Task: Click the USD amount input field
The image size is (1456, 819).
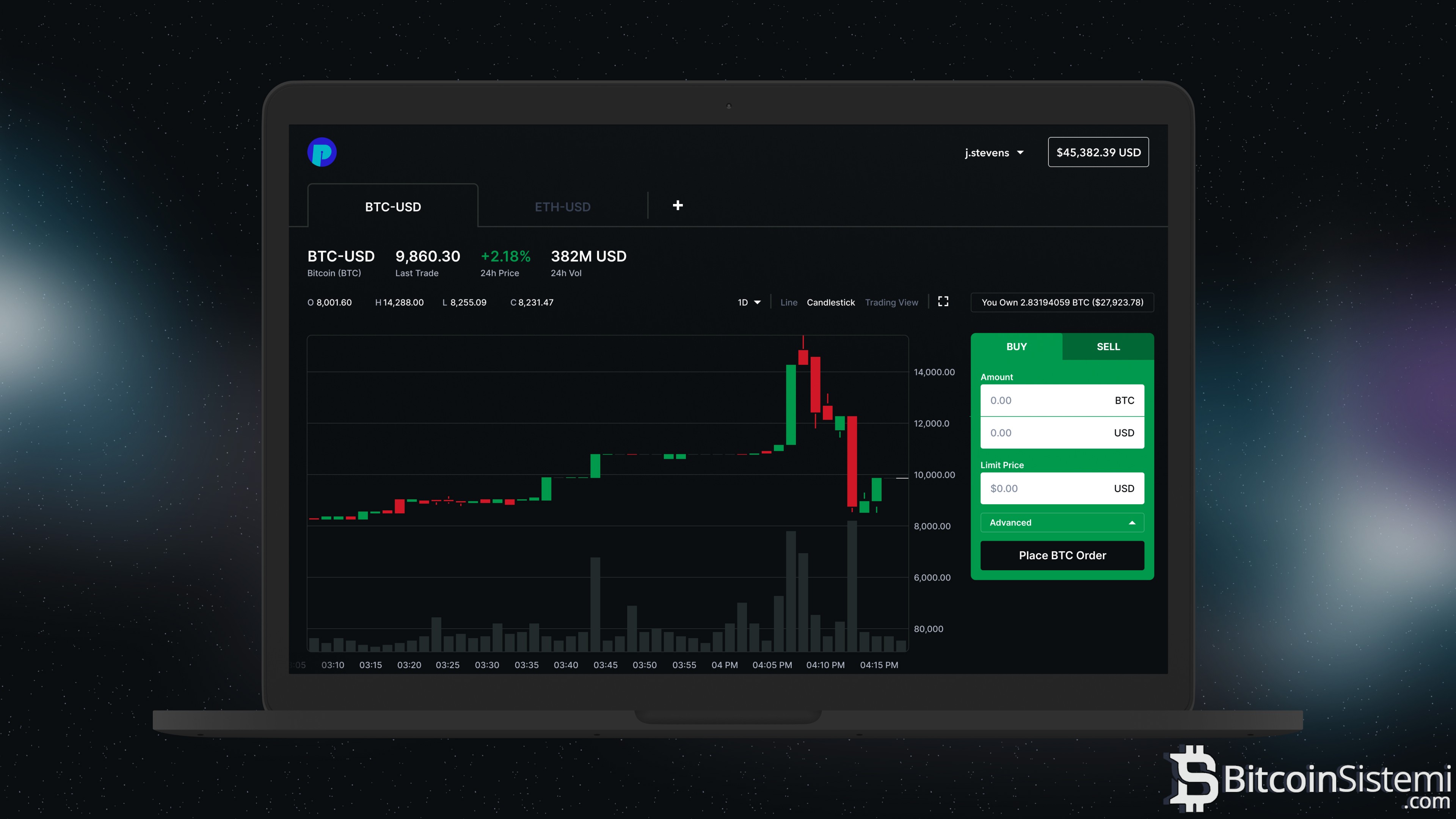Action: 1046,433
